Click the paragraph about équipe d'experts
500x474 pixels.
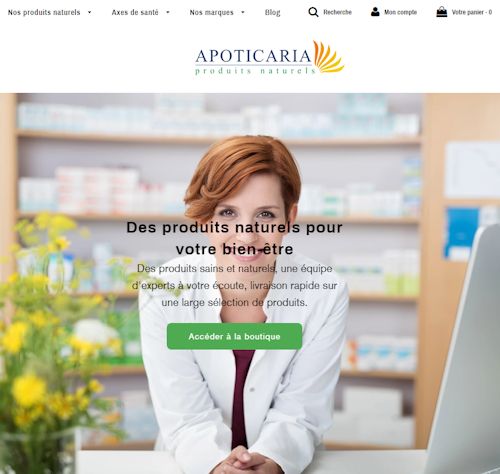(234, 285)
